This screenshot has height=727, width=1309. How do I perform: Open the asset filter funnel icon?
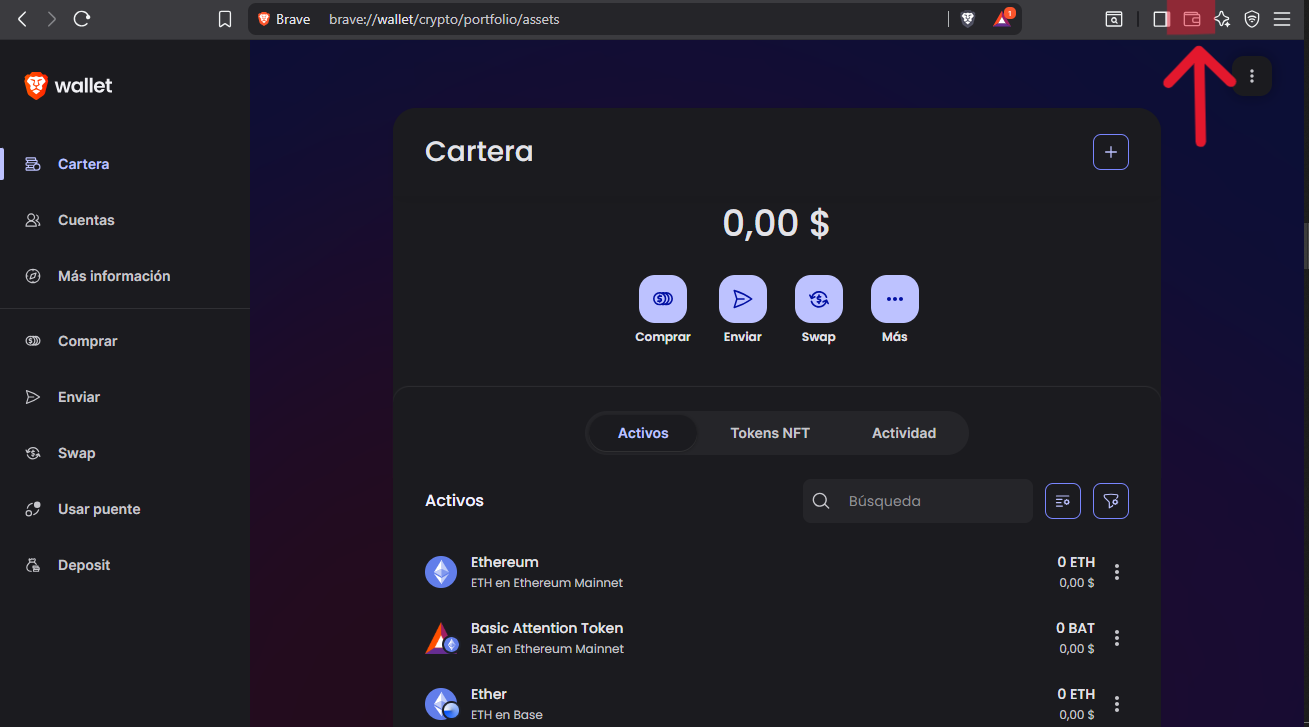pos(1110,501)
